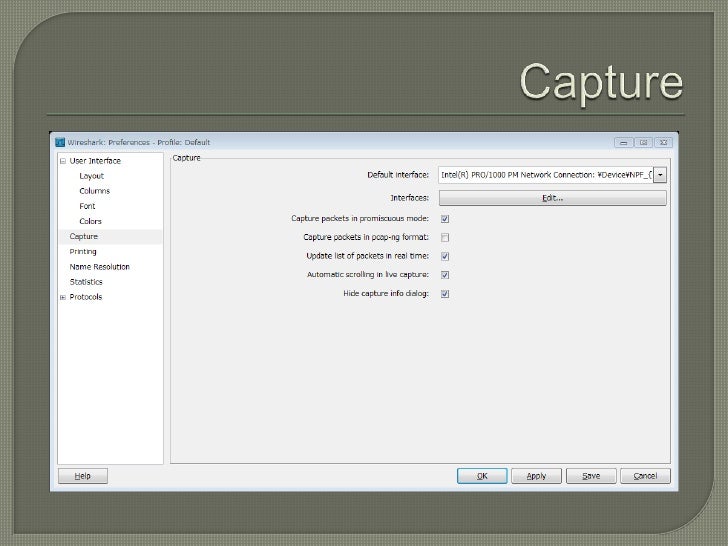
Task: Open Statistics preferences section
Action: point(86,282)
